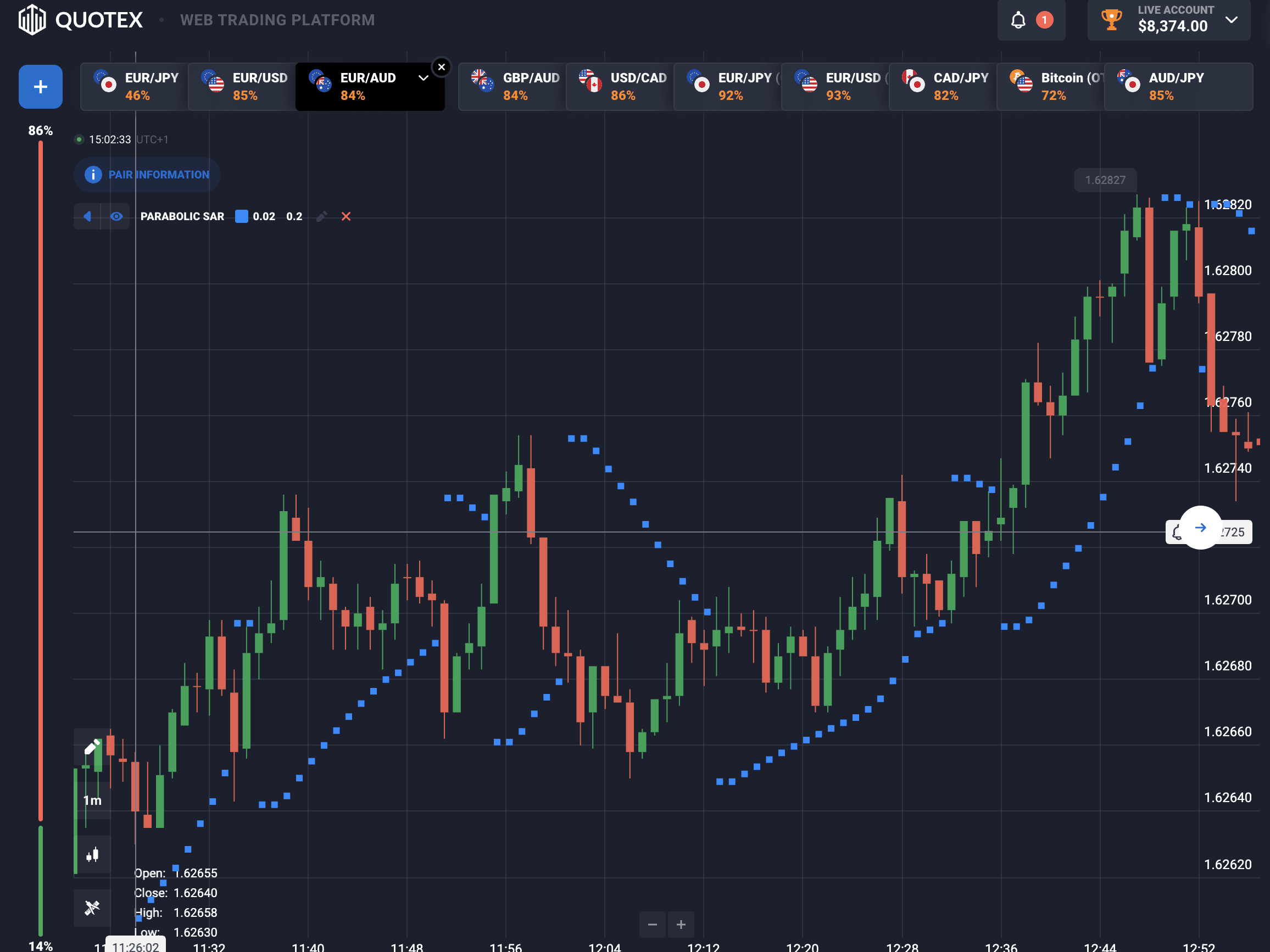Open drawing tools pencil icon
Image resolution: width=1270 pixels, height=952 pixels.
tap(92, 747)
